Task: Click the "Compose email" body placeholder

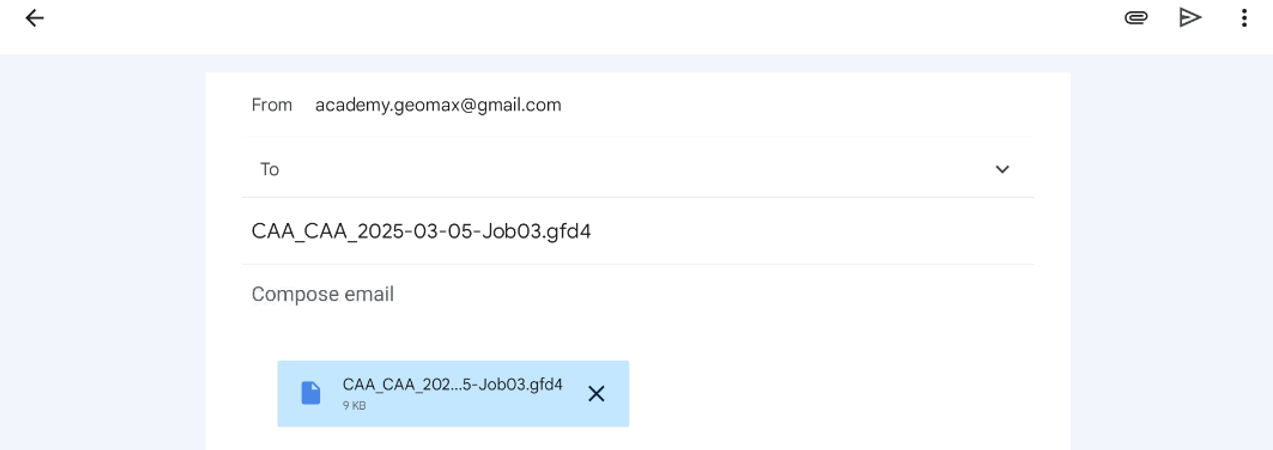Action: (322, 294)
